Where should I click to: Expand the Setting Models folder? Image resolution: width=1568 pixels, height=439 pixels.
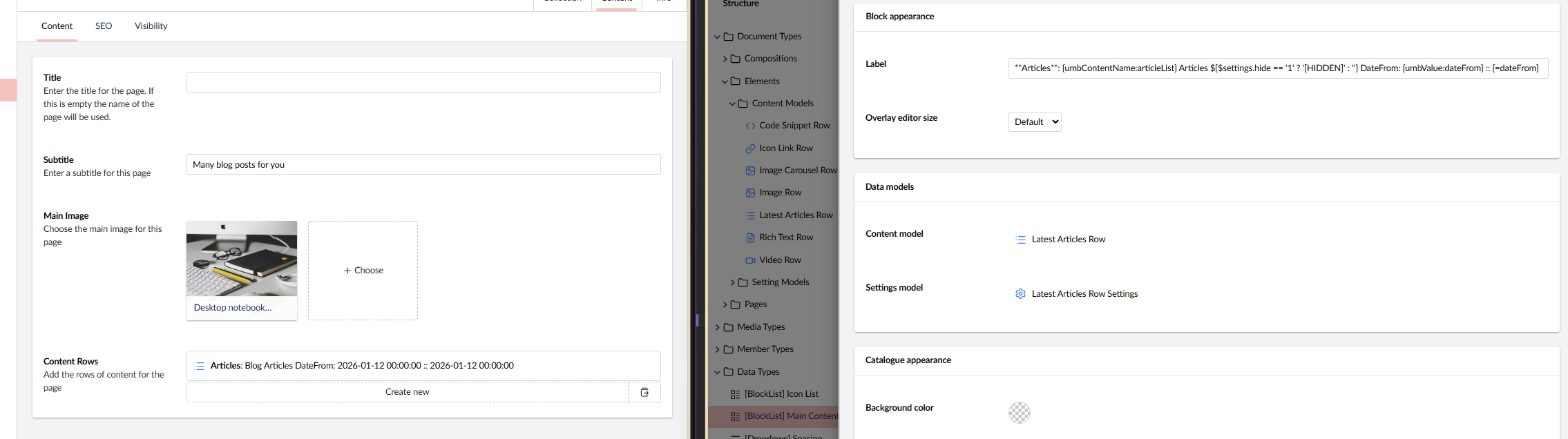click(x=732, y=282)
